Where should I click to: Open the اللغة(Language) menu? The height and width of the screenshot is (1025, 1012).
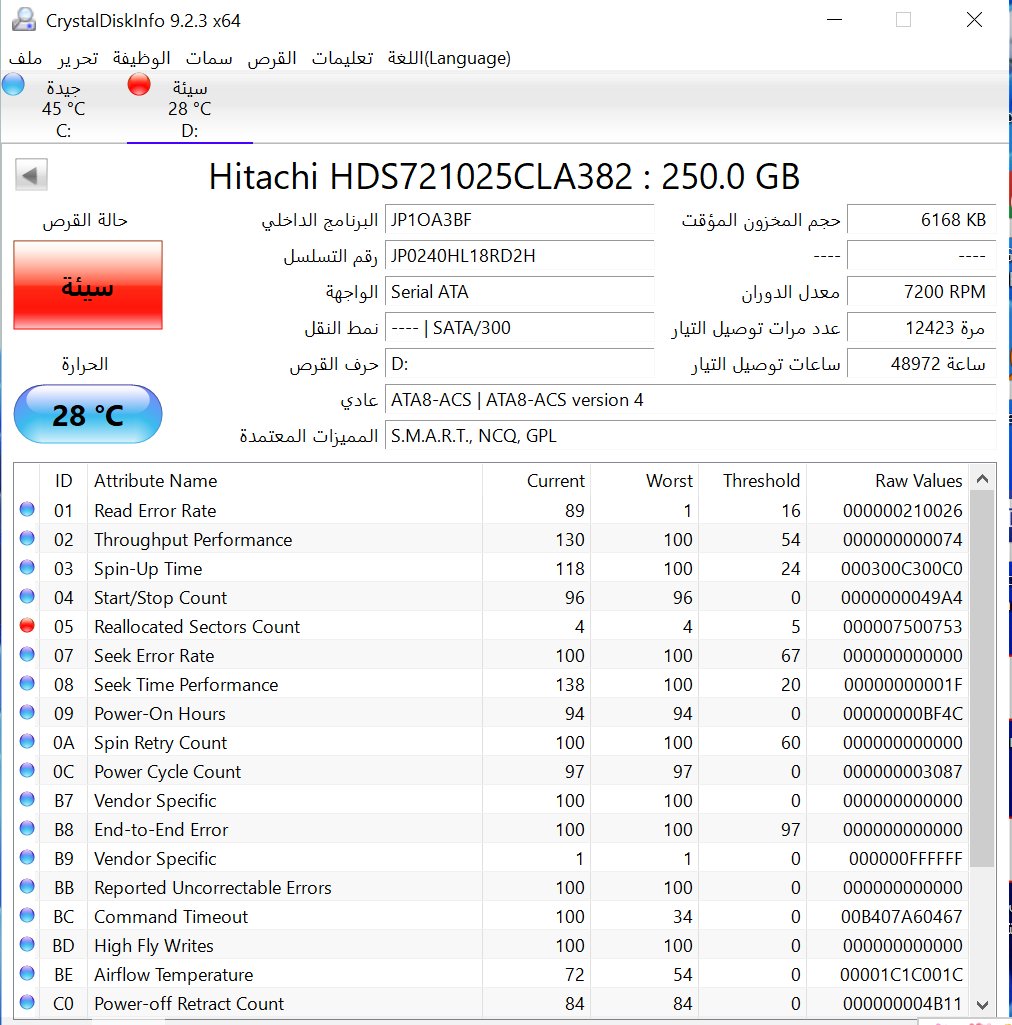click(x=449, y=58)
